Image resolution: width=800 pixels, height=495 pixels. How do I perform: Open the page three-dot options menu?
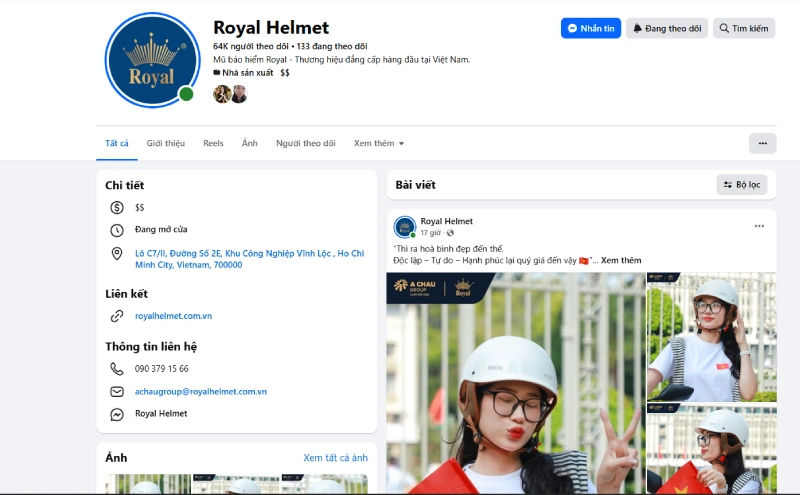763,143
